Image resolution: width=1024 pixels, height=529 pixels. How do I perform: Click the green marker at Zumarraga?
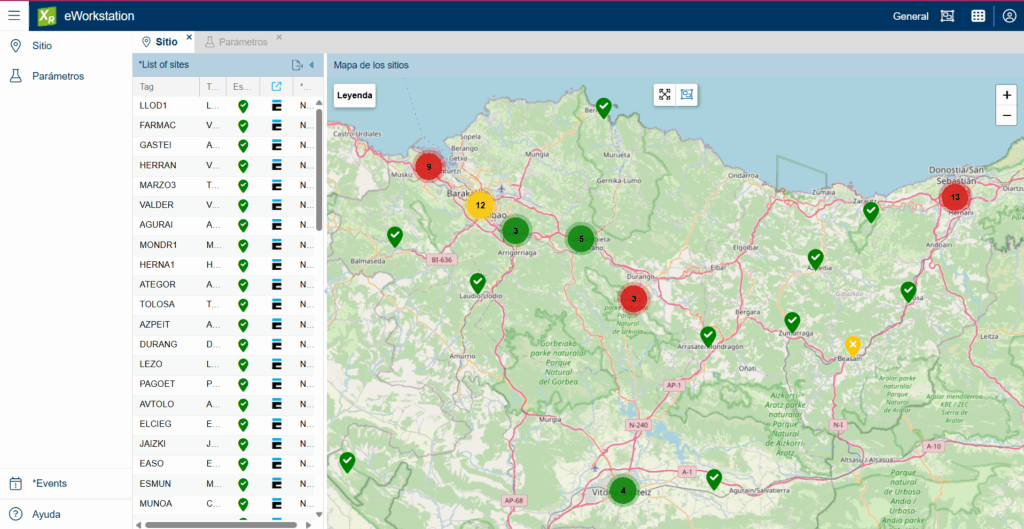792,322
